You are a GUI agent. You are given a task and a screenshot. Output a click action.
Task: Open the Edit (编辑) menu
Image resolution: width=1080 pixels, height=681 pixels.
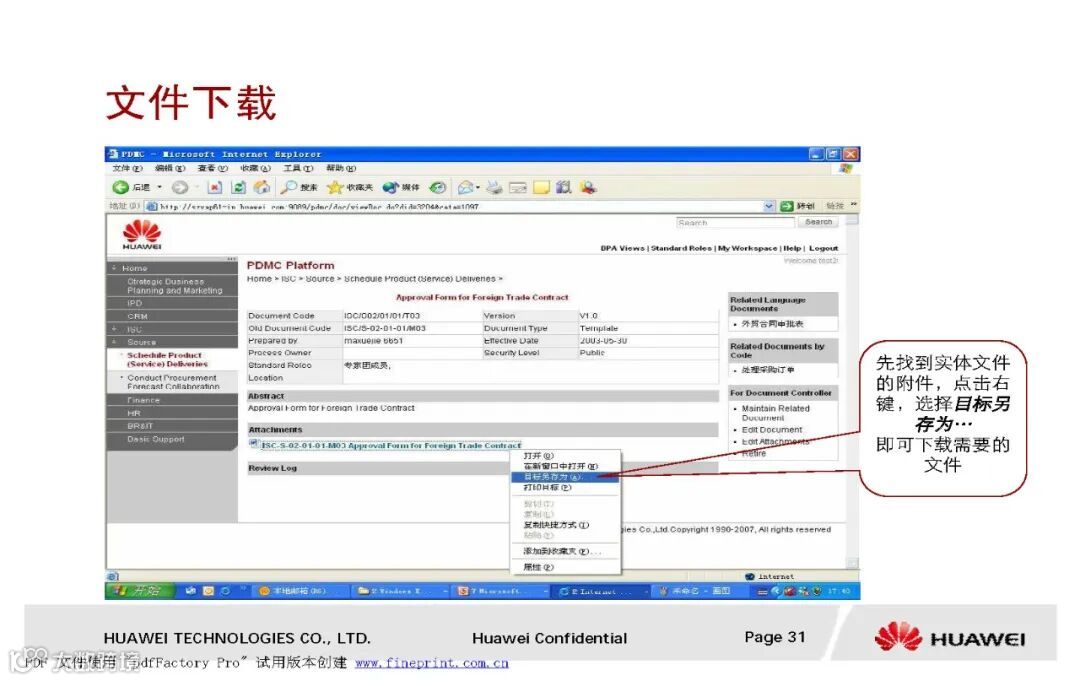pos(170,168)
